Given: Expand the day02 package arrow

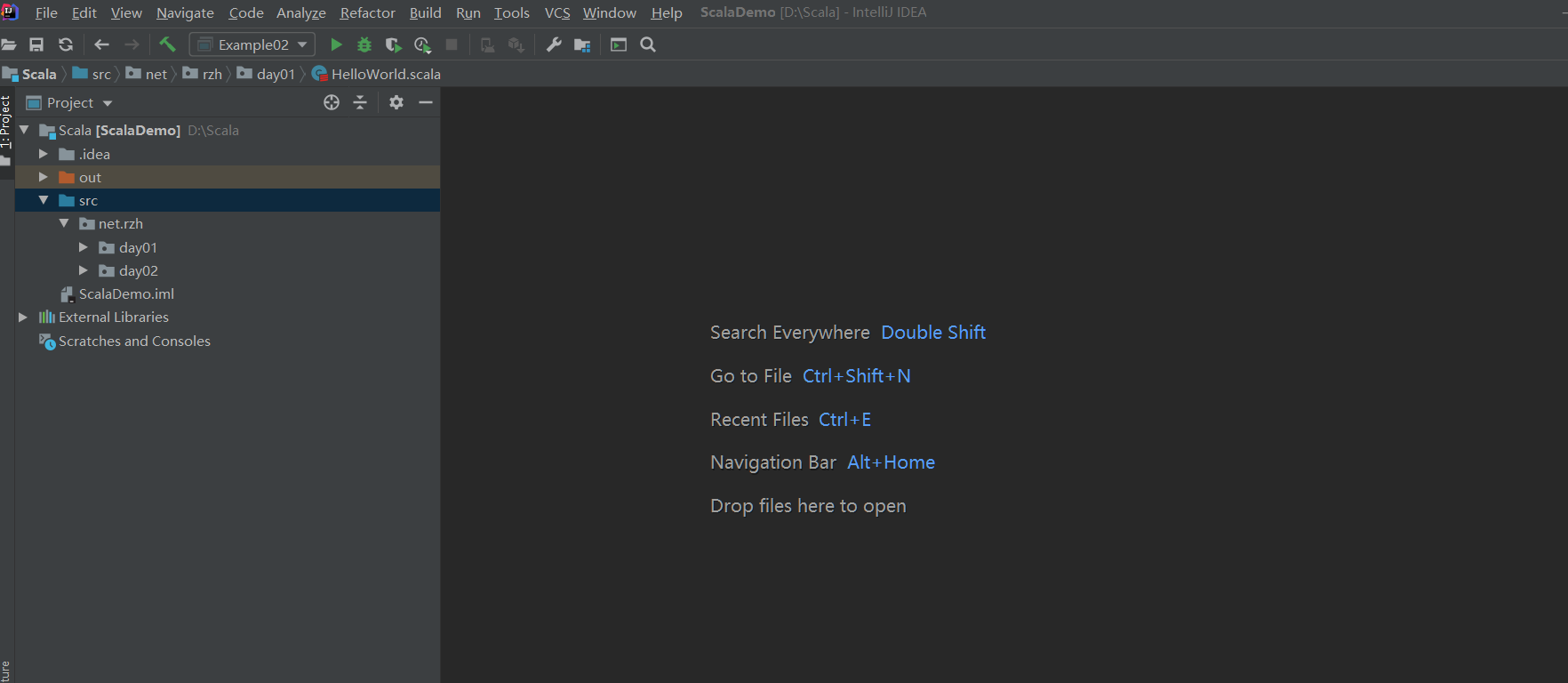Looking at the screenshot, I should point(84,270).
